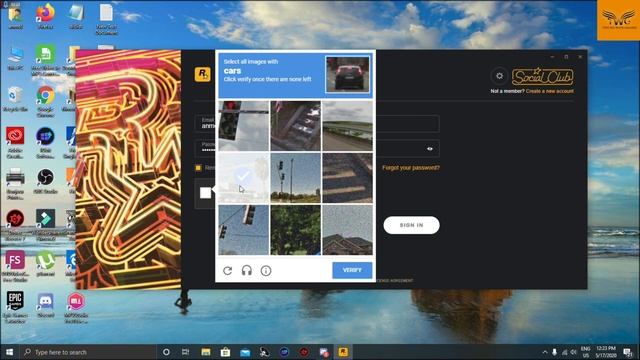Select the user folder desktop icon
Screen dimensions: 640x360
pos(15,16)
